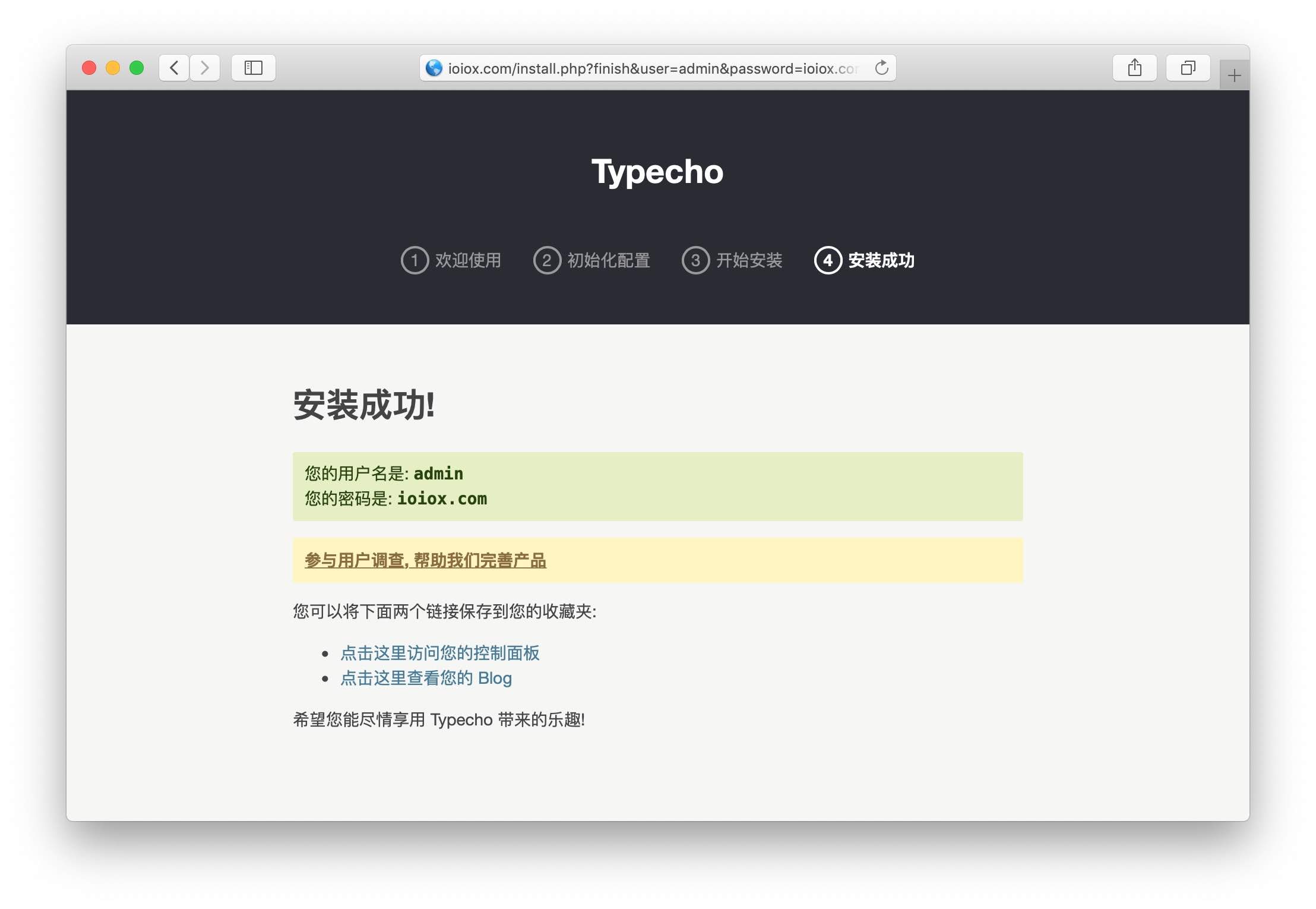The width and height of the screenshot is (1316, 909).
Task: Open the 查看您的 Blog link
Action: (x=426, y=678)
